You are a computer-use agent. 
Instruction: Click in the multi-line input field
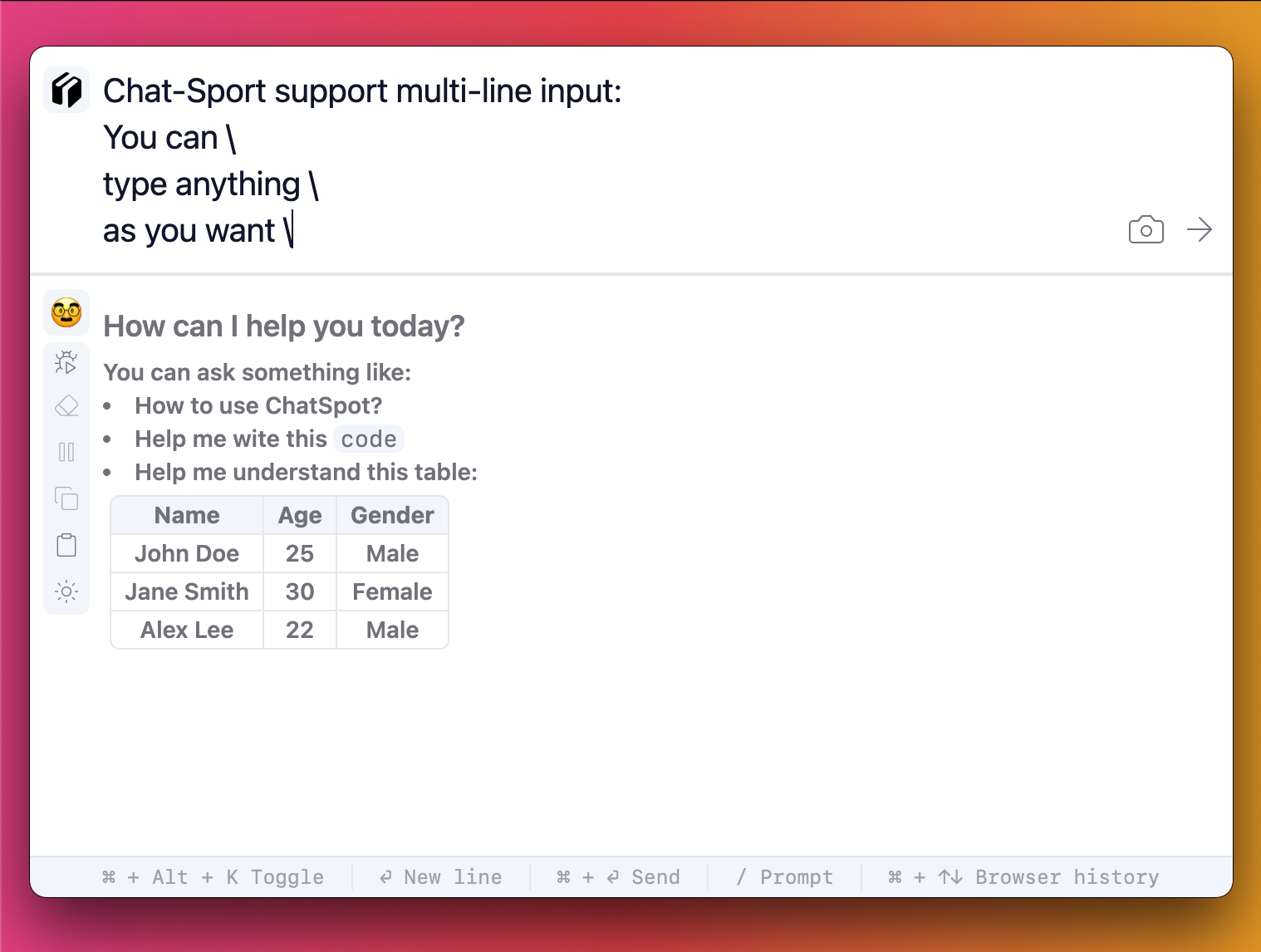[606, 160]
